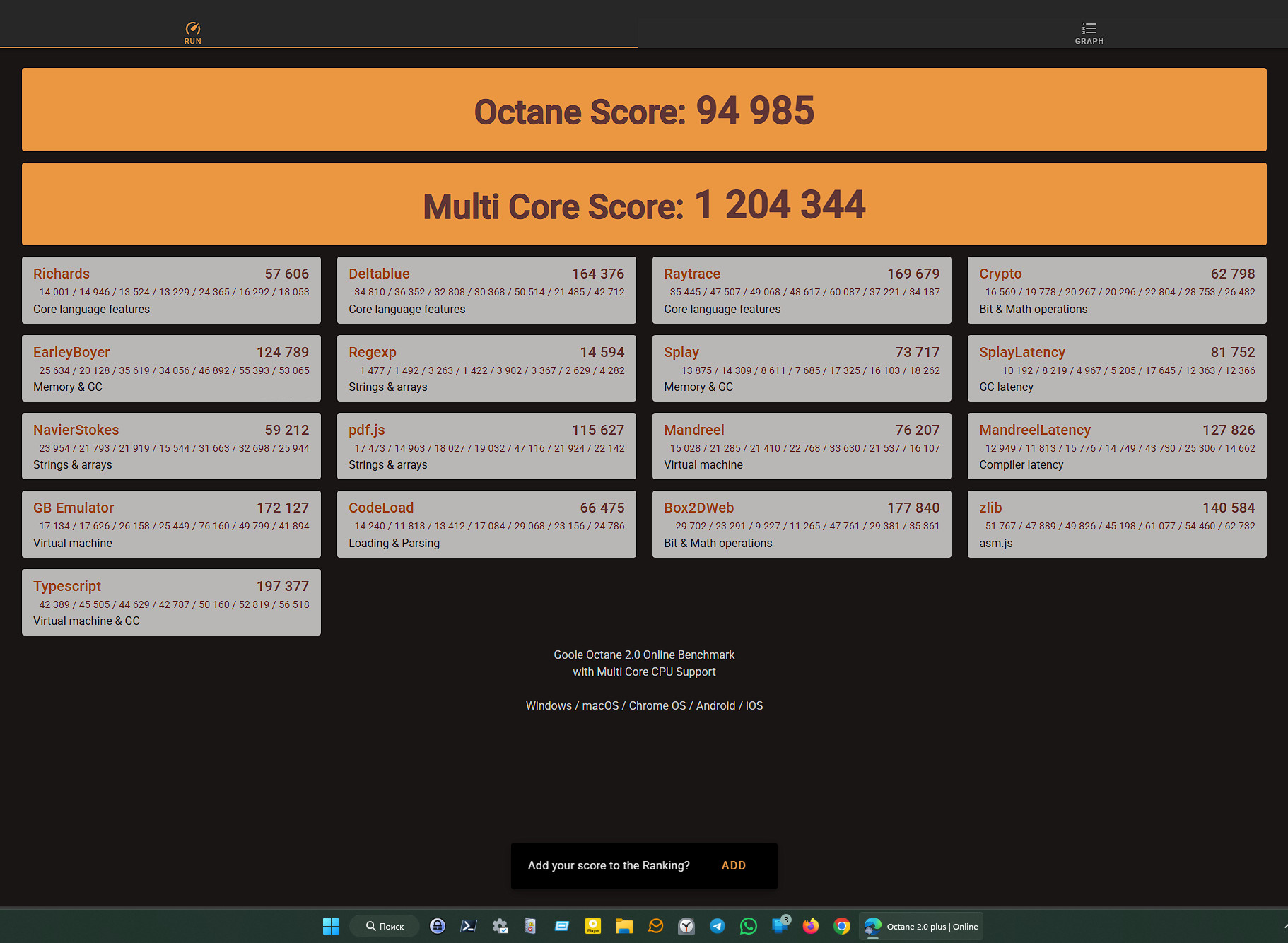The width and height of the screenshot is (1288, 943).
Task: Open the RUN tab
Action: 193,33
